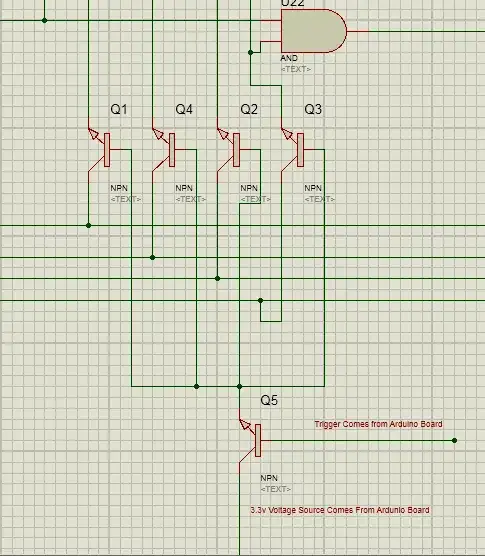Select the '3.3v Voltage Source' text note
Image resolution: width=485 pixels, height=556 pixels.
click(340, 510)
